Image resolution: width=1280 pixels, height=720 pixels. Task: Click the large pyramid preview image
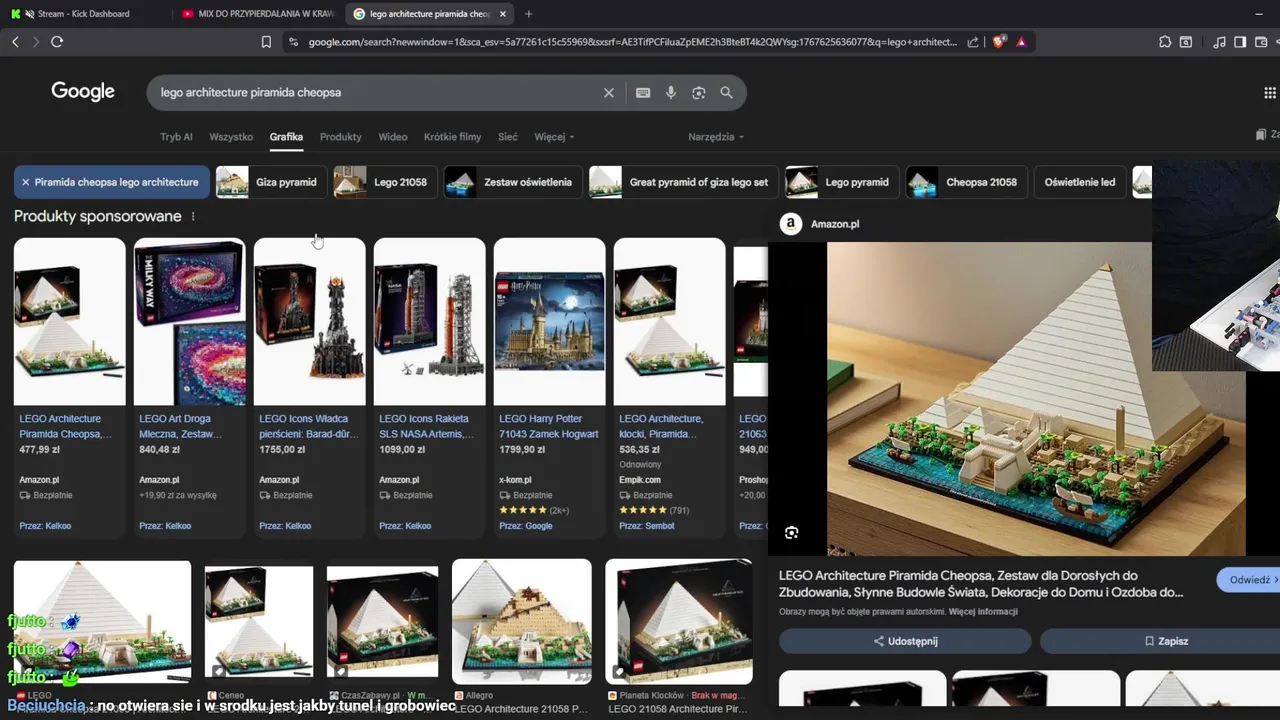pyautogui.click(x=1036, y=398)
